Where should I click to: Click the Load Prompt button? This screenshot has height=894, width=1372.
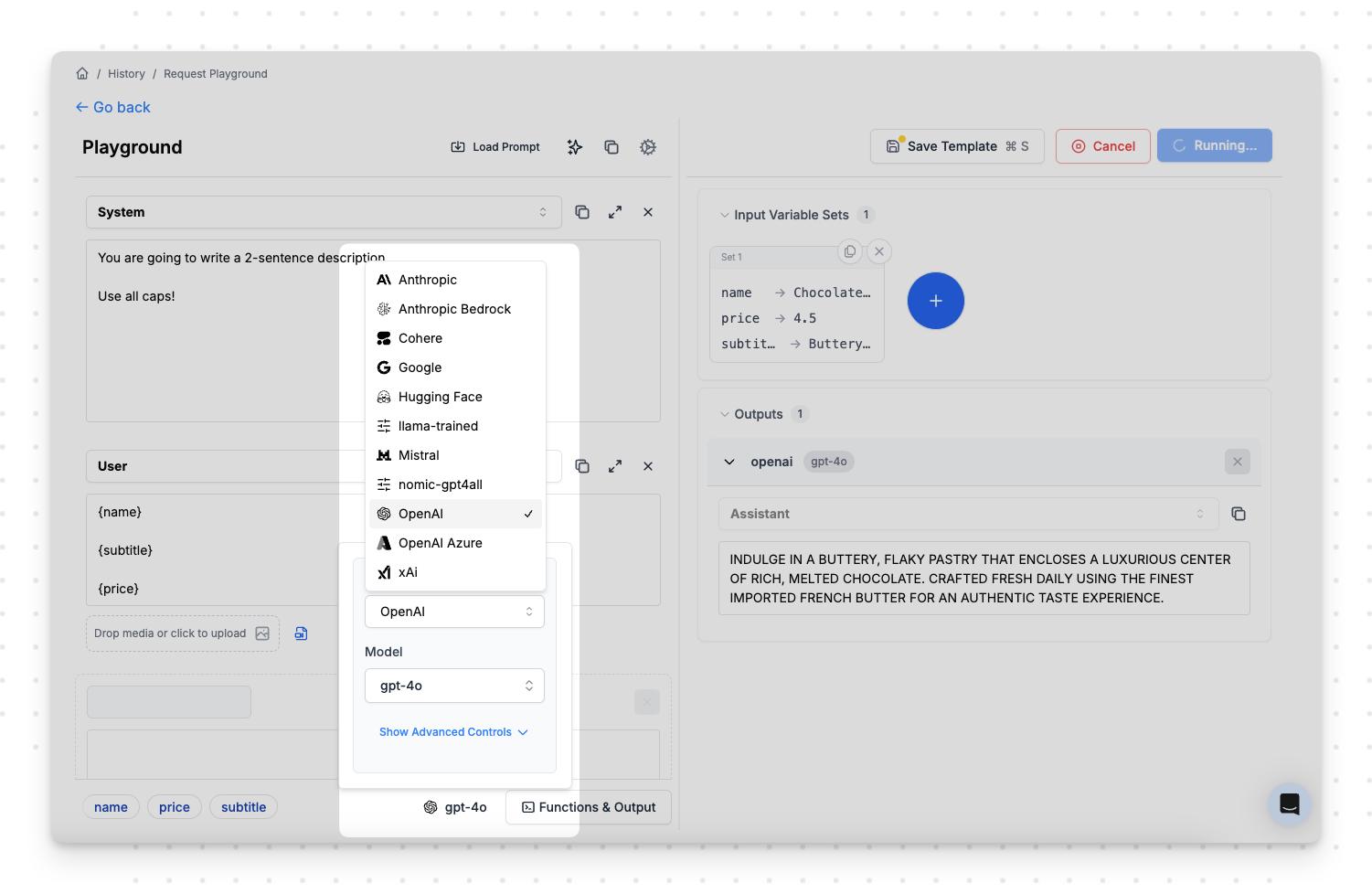point(495,147)
